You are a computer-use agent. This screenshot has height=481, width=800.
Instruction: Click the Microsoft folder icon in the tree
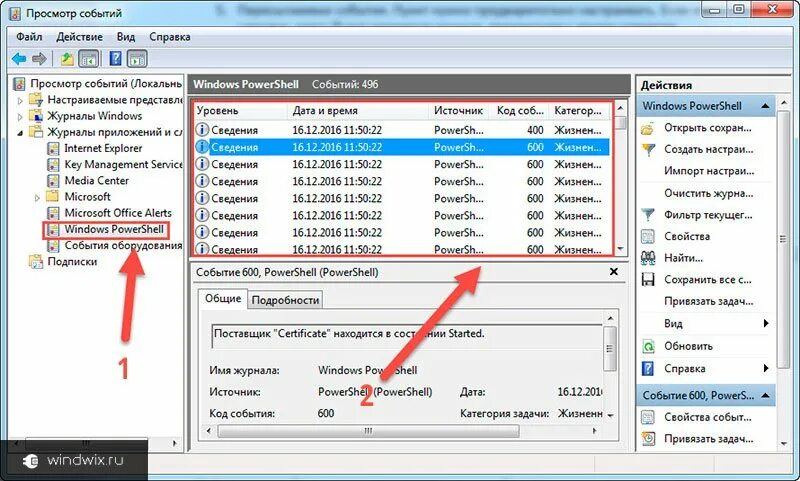coord(53,196)
